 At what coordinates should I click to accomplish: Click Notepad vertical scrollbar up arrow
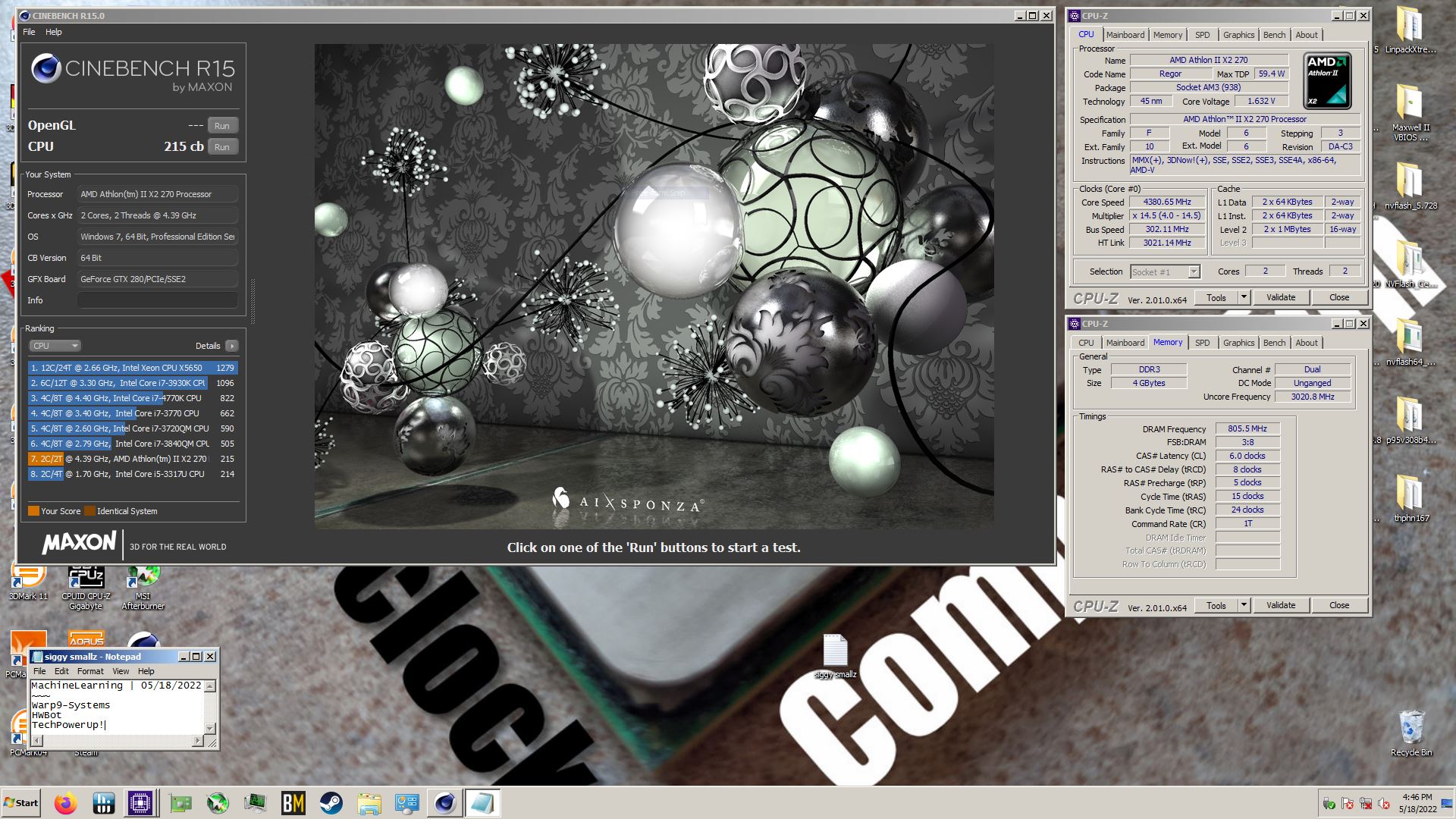click(x=210, y=686)
